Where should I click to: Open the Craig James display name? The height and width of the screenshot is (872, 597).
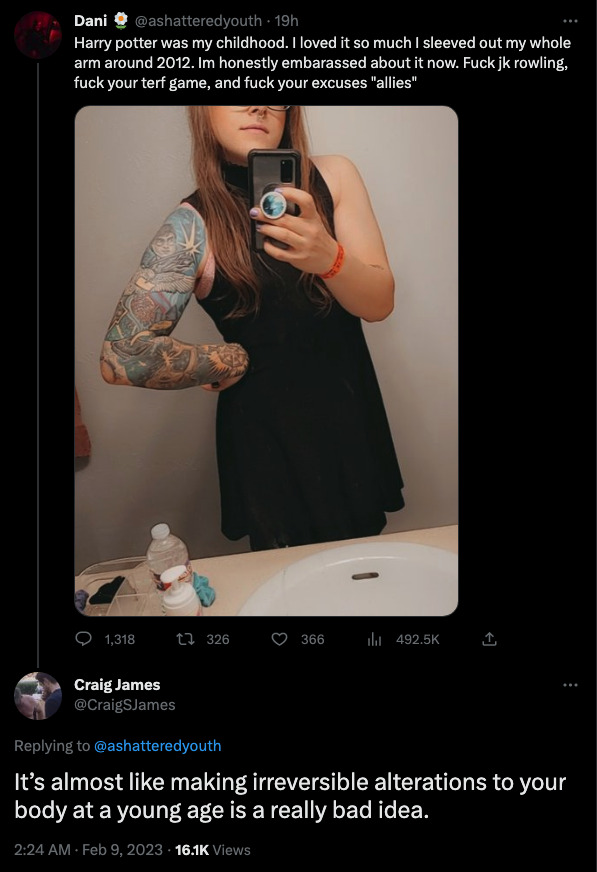click(x=117, y=685)
